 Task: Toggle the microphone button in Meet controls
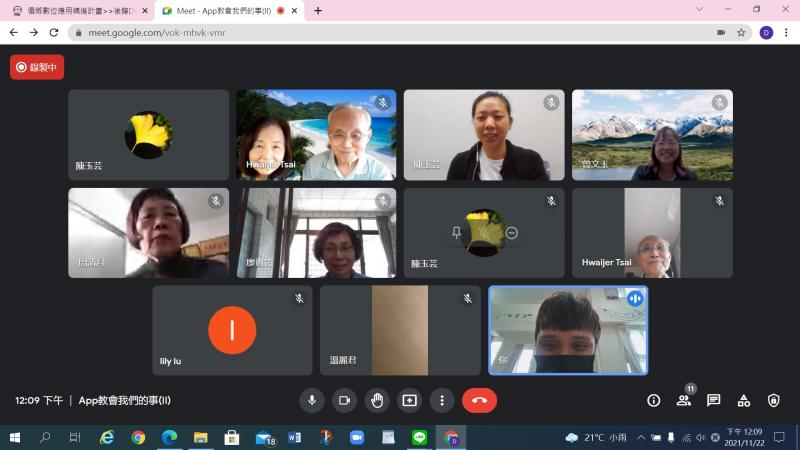(x=312, y=400)
